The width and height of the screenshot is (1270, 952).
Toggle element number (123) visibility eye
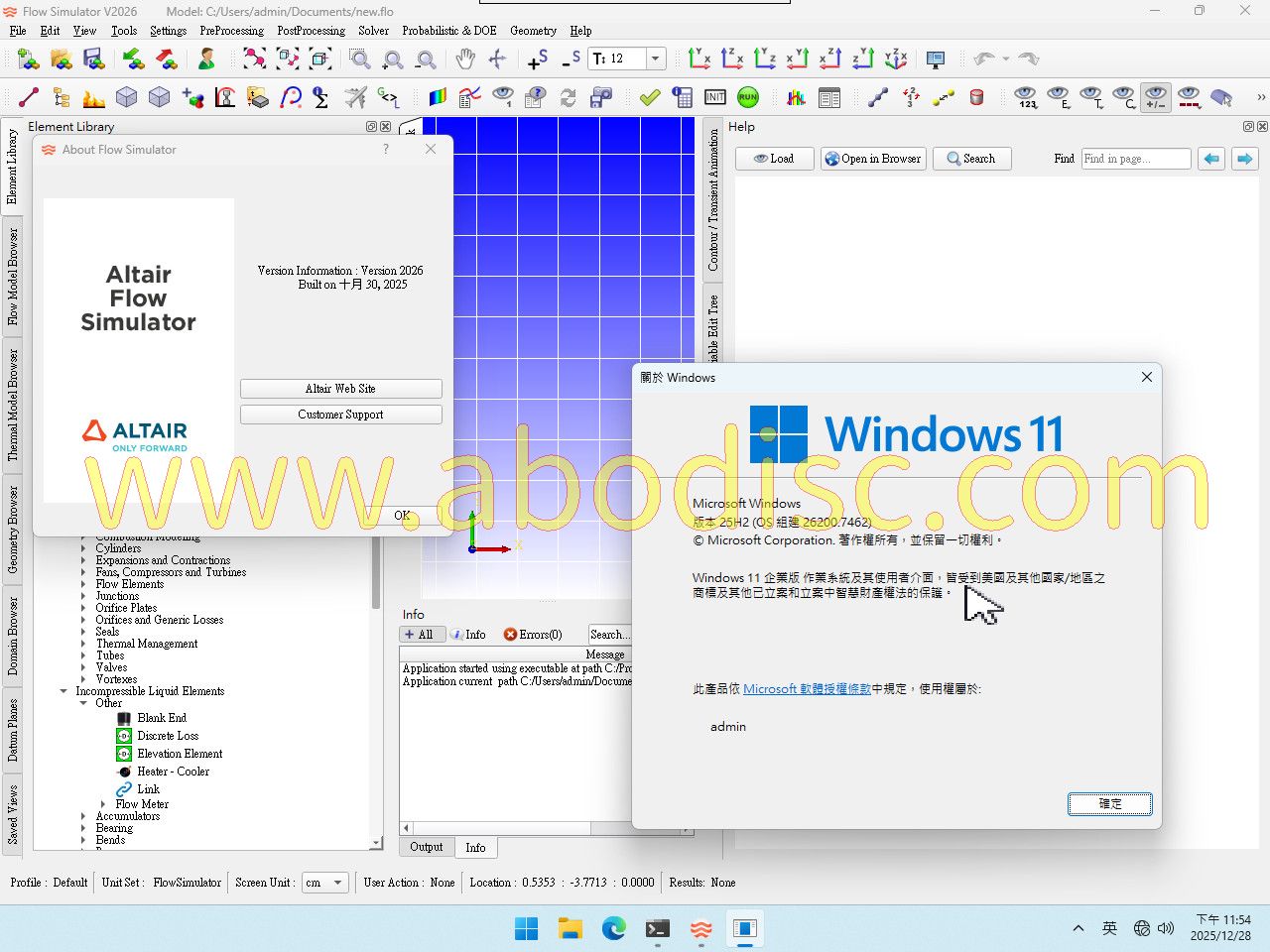(x=1026, y=97)
